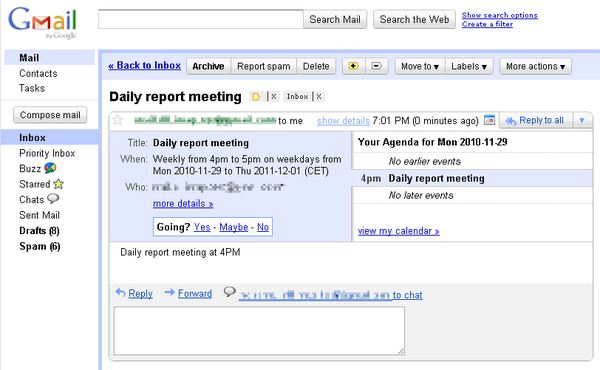The height and width of the screenshot is (370, 600).
Task: Click the search input field
Action: [201, 20]
